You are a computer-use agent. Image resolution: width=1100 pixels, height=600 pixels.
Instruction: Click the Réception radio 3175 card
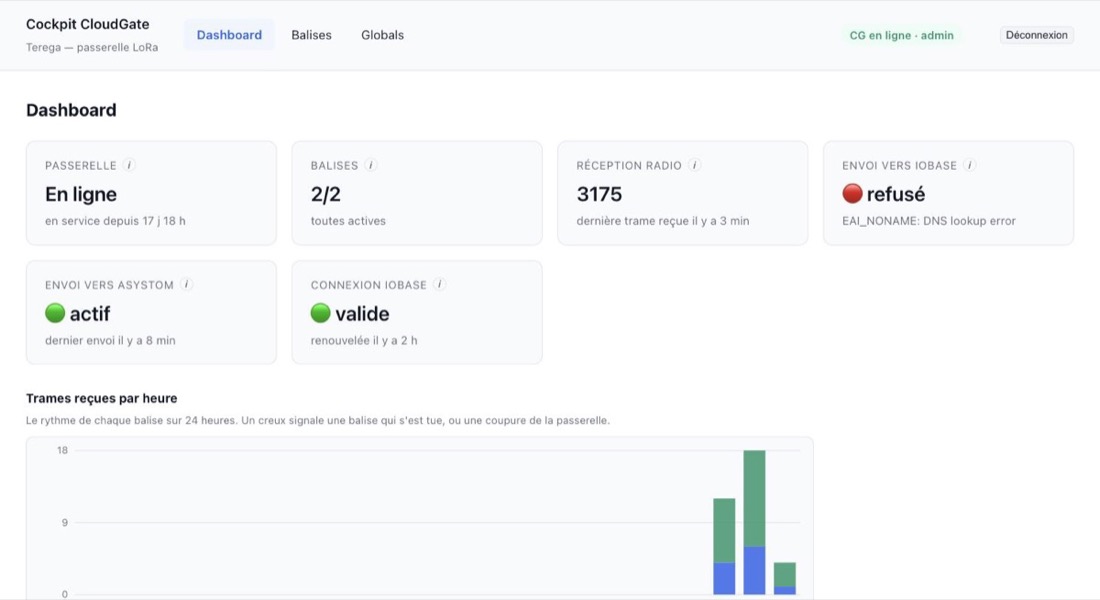coord(683,193)
